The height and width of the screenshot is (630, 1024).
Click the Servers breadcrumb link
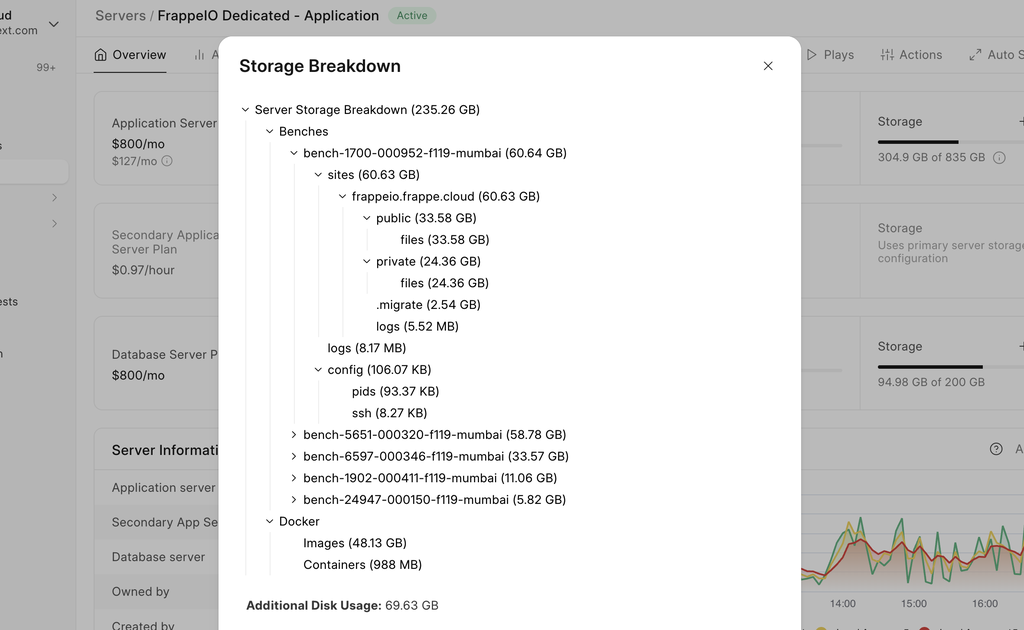(118, 16)
